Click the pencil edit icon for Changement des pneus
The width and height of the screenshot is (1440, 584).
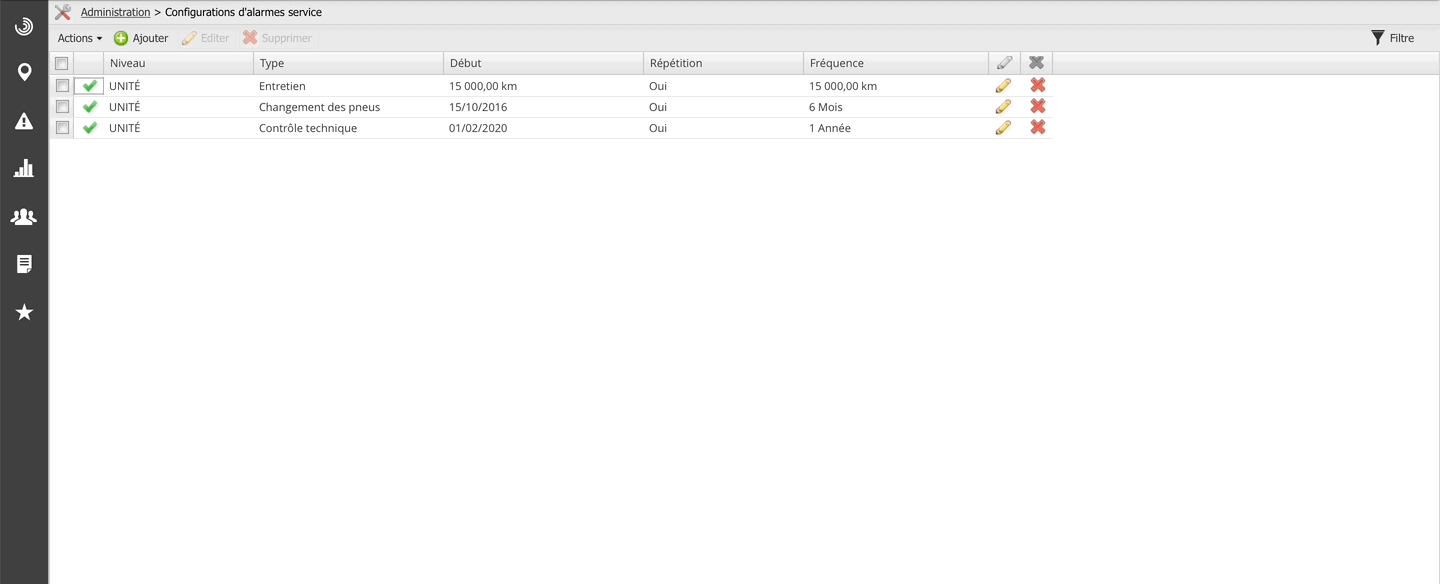pos(1004,107)
